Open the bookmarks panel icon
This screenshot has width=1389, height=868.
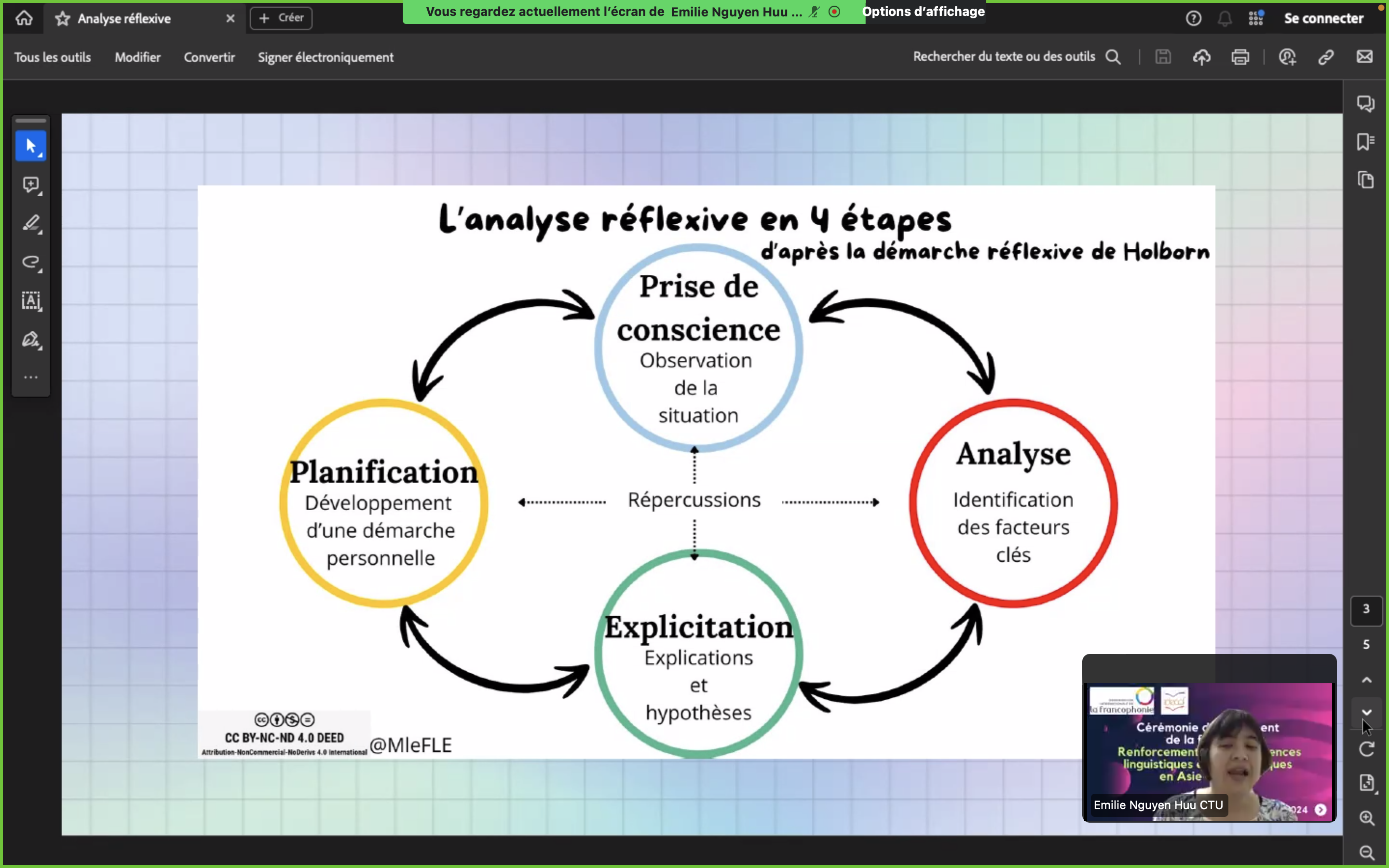click(1365, 142)
